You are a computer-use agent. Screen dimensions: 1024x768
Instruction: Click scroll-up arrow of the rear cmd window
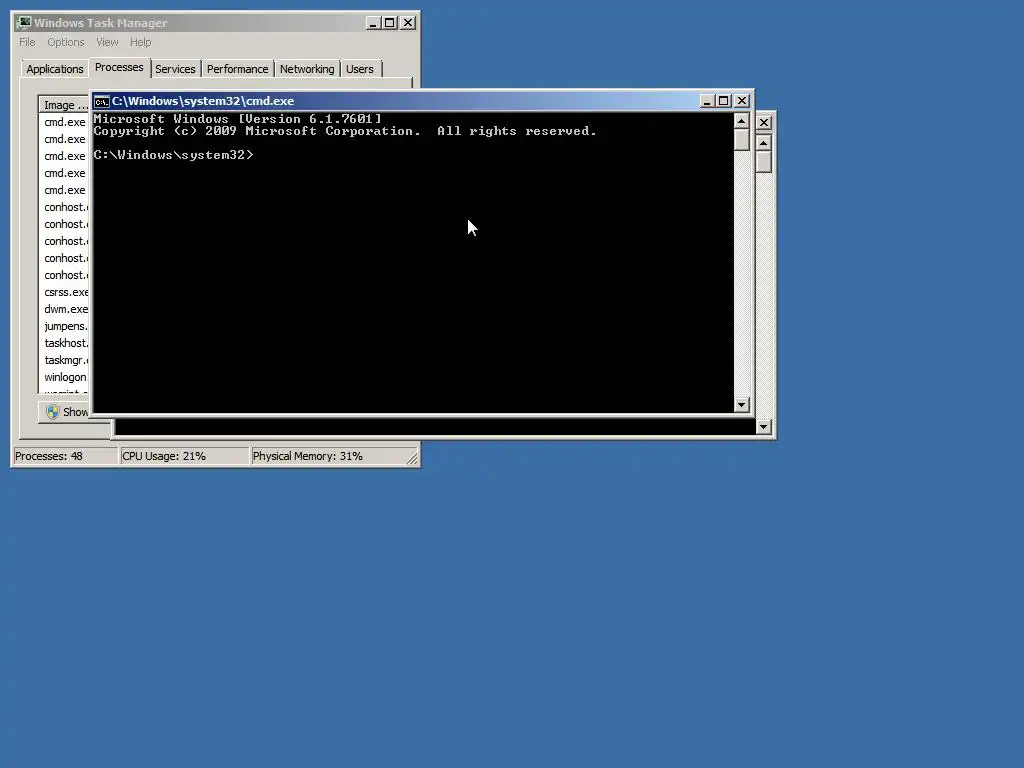pos(763,142)
